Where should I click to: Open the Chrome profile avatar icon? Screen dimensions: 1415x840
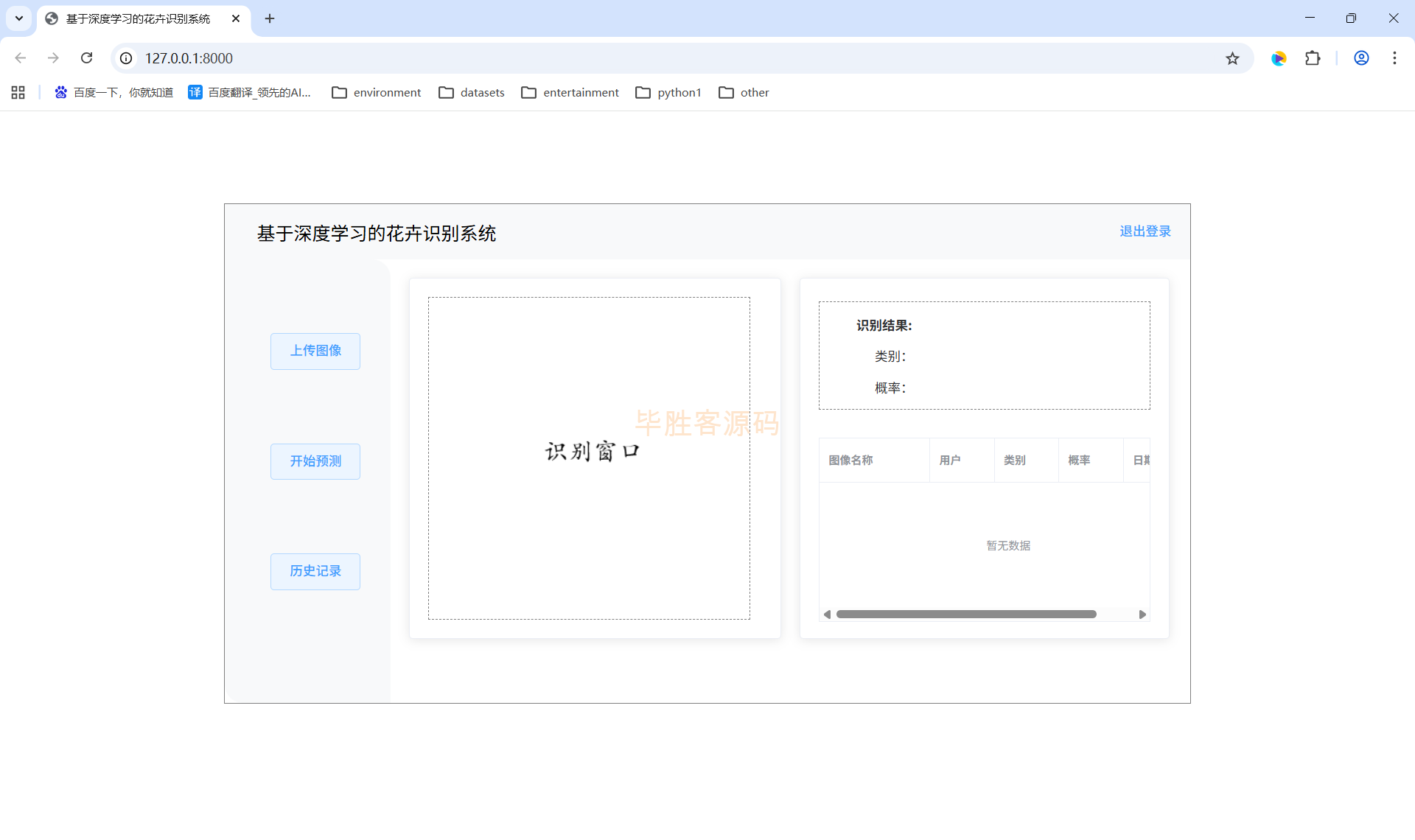[1361, 58]
